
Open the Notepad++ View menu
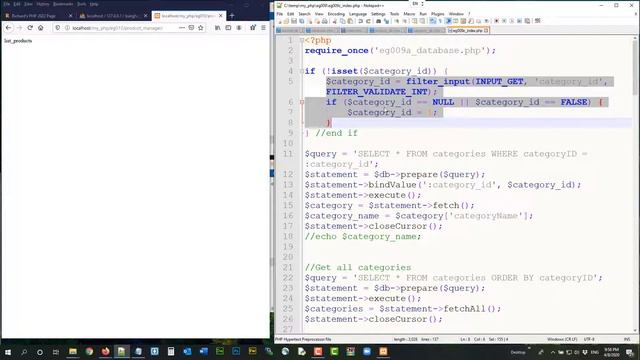pyautogui.click(x=319, y=14)
